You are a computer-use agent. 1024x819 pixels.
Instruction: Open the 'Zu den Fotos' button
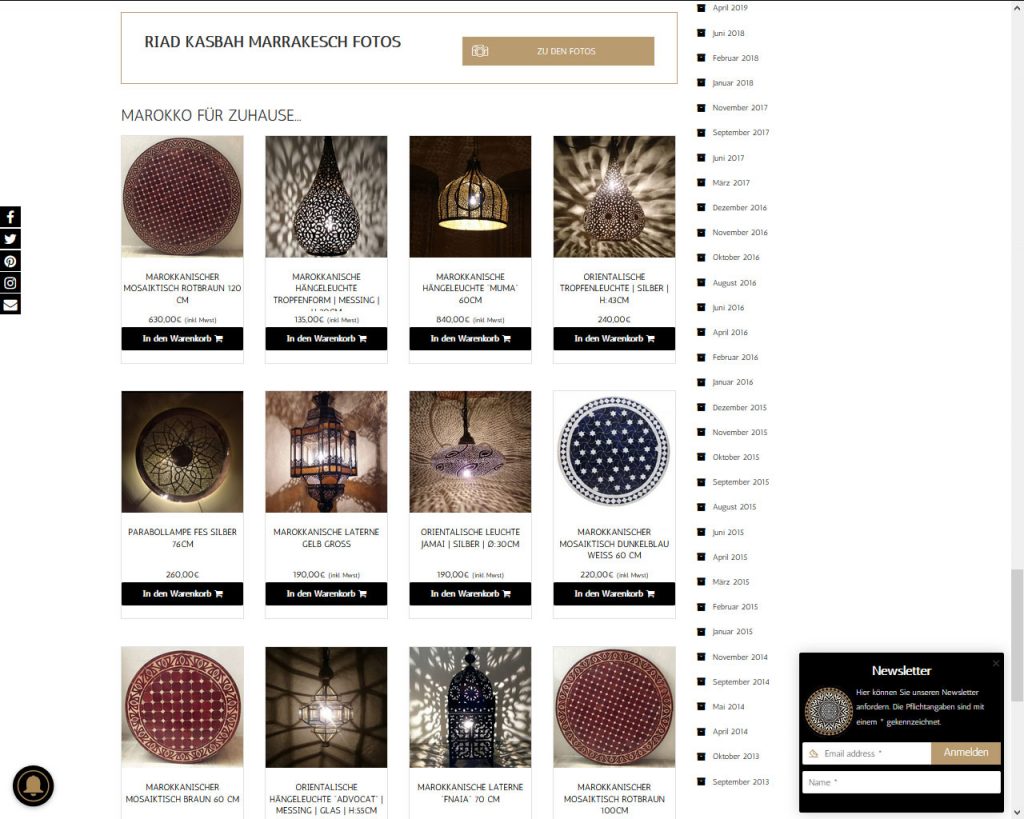coord(558,51)
